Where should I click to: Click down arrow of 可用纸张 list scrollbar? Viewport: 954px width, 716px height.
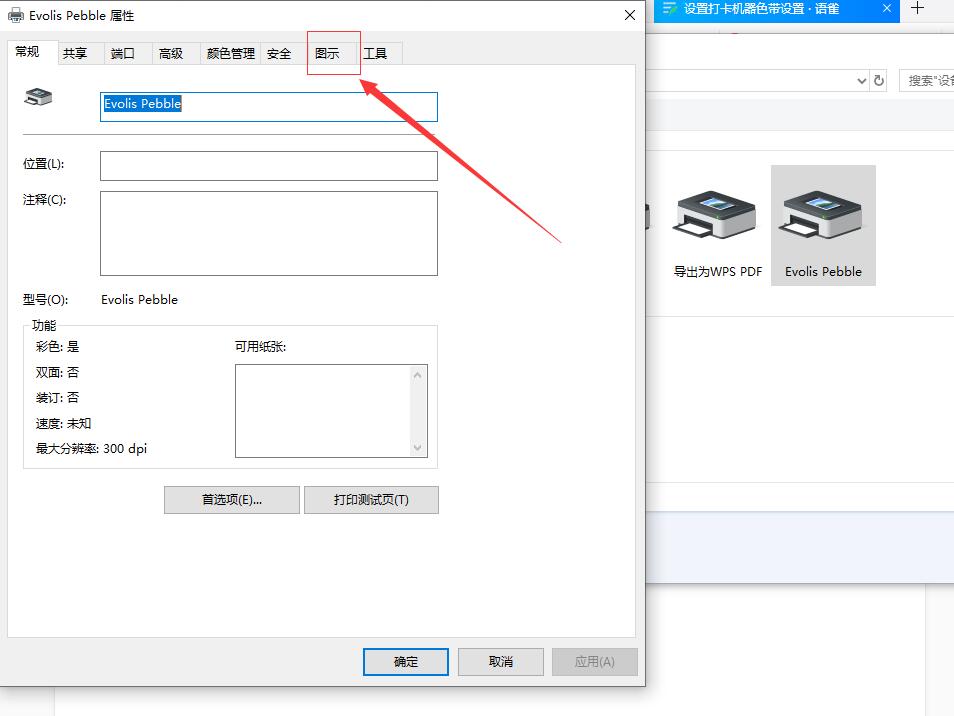coord(417,448)
